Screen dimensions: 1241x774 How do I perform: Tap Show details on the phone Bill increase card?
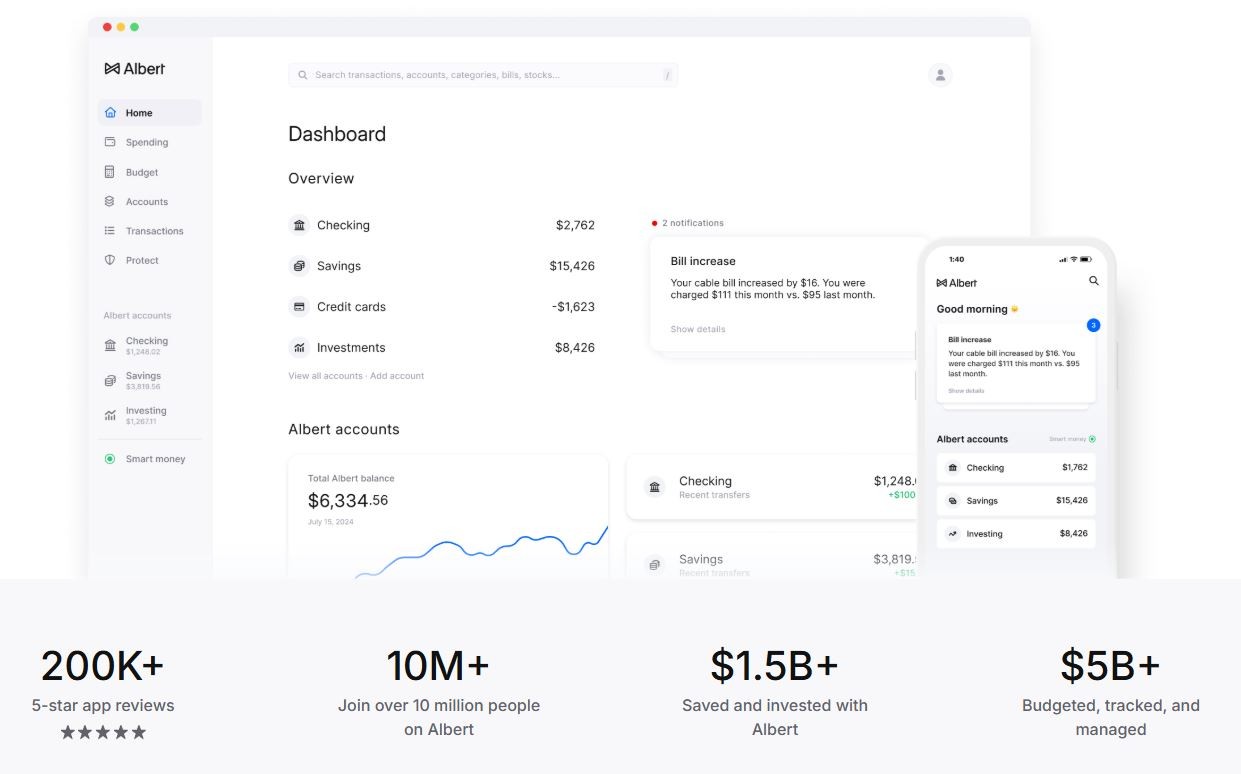point(966,391)
